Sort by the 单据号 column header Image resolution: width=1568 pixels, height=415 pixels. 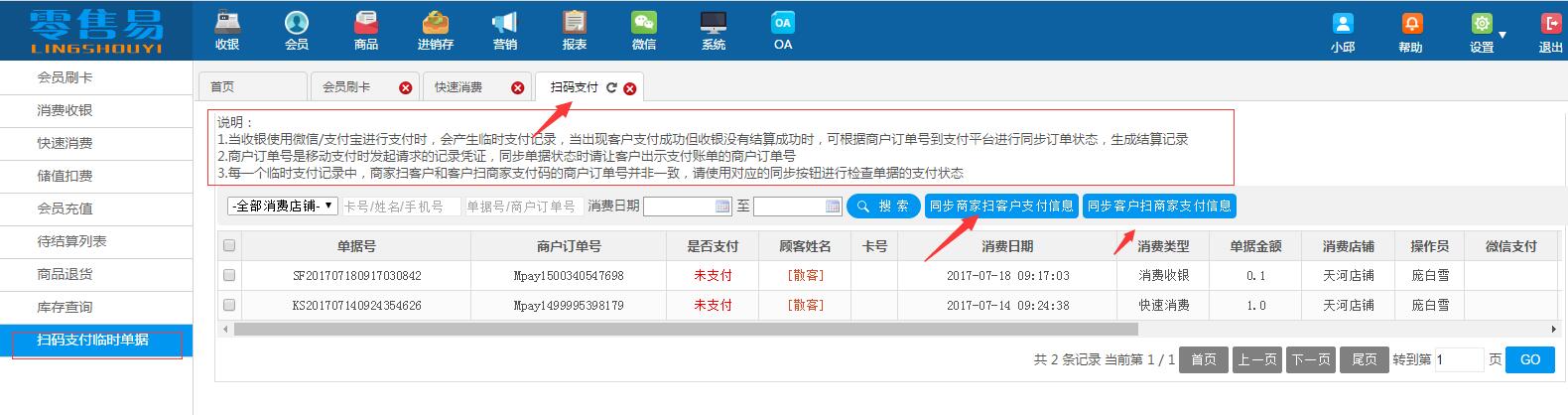tap(356, 246)
